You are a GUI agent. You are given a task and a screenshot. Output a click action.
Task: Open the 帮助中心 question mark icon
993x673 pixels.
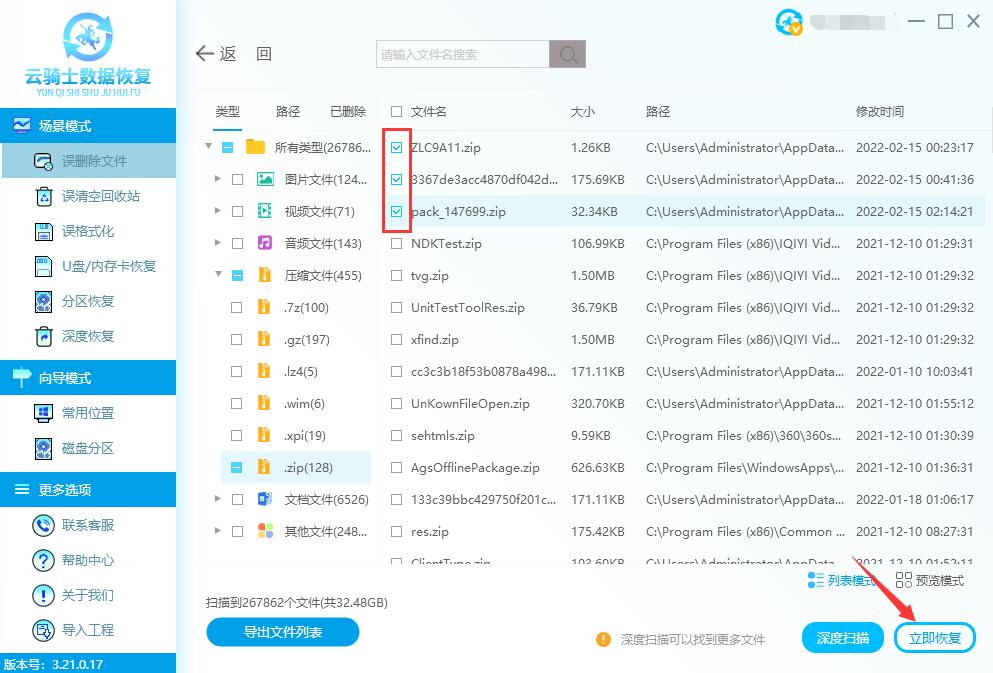tap(43, 560)
